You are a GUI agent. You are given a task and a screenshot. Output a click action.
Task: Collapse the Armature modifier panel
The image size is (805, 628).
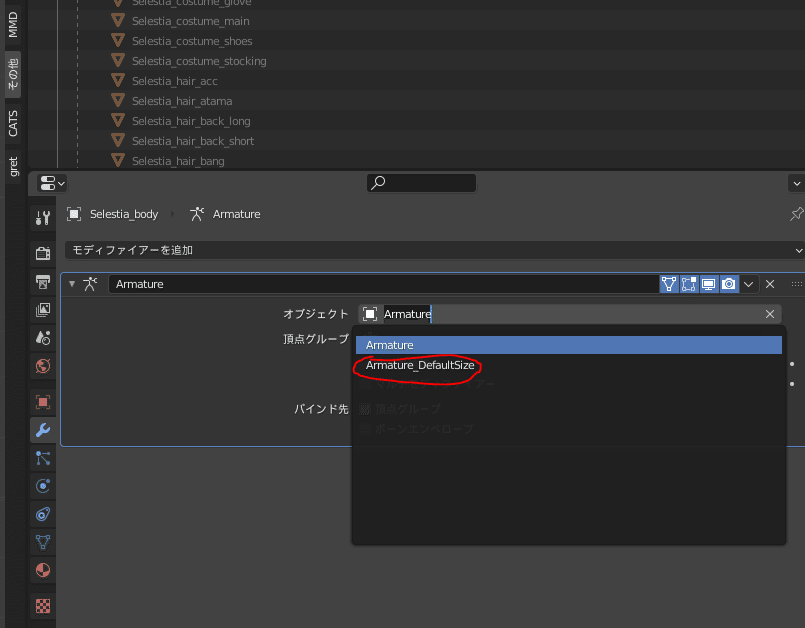point(72,284)
